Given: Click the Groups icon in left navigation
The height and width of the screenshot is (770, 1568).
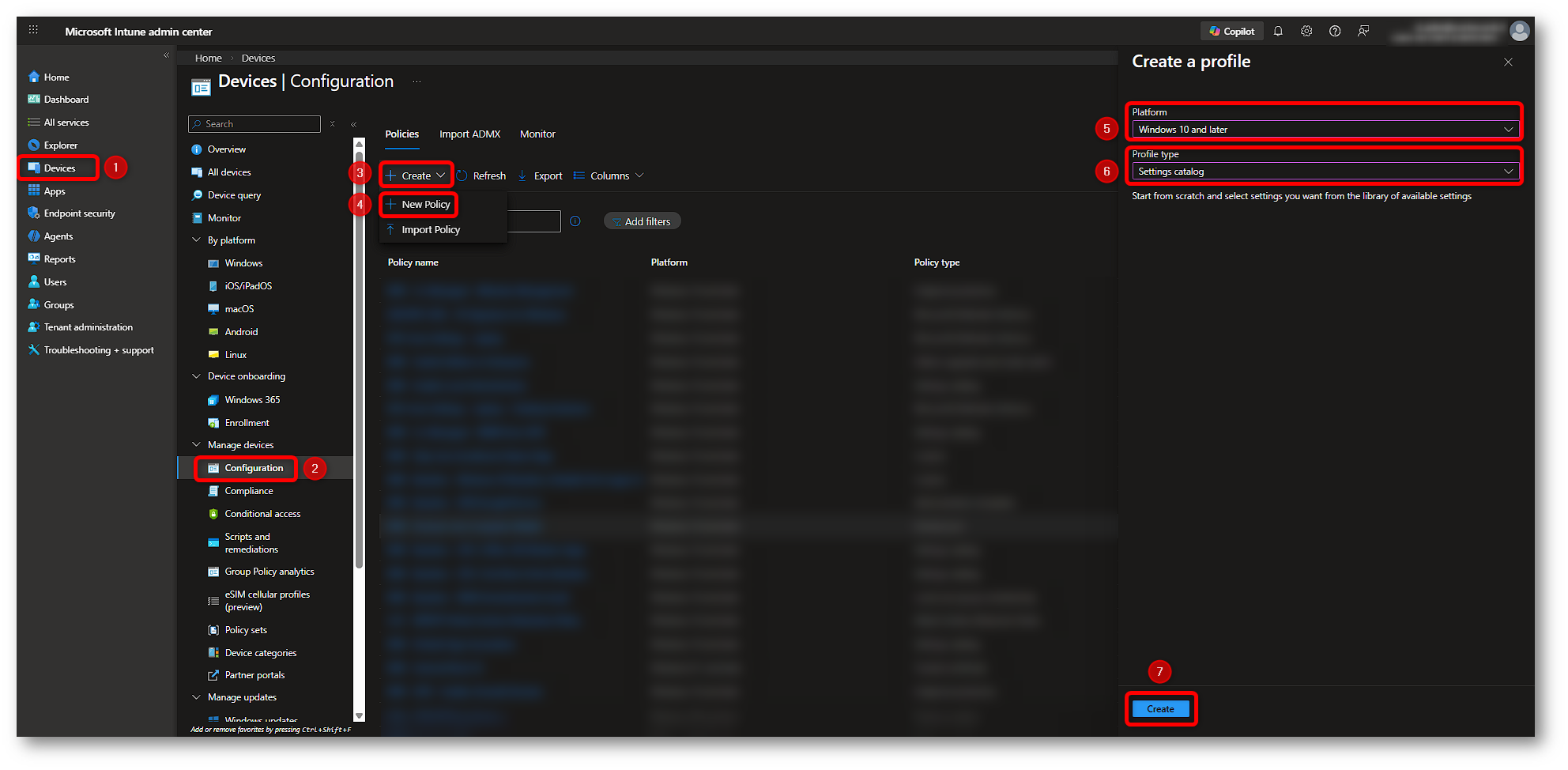Looking at the screenshot, I should tap(34, 304).
